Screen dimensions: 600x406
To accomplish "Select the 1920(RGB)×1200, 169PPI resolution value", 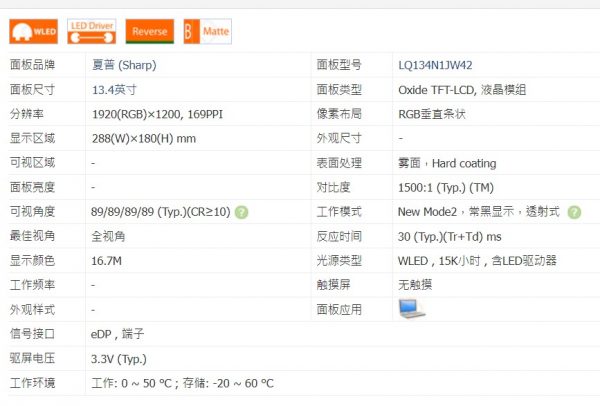I will (157, 114).
